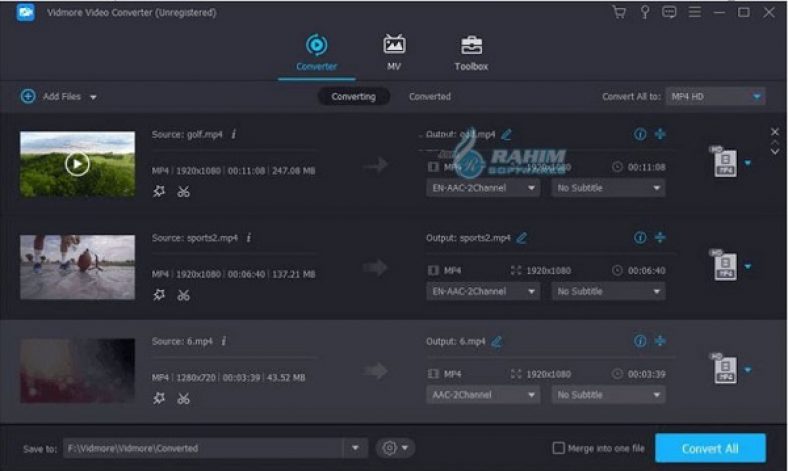Open the edit effects wand for sports2.mp4
The image size is (788, 471).
point(159,295)
